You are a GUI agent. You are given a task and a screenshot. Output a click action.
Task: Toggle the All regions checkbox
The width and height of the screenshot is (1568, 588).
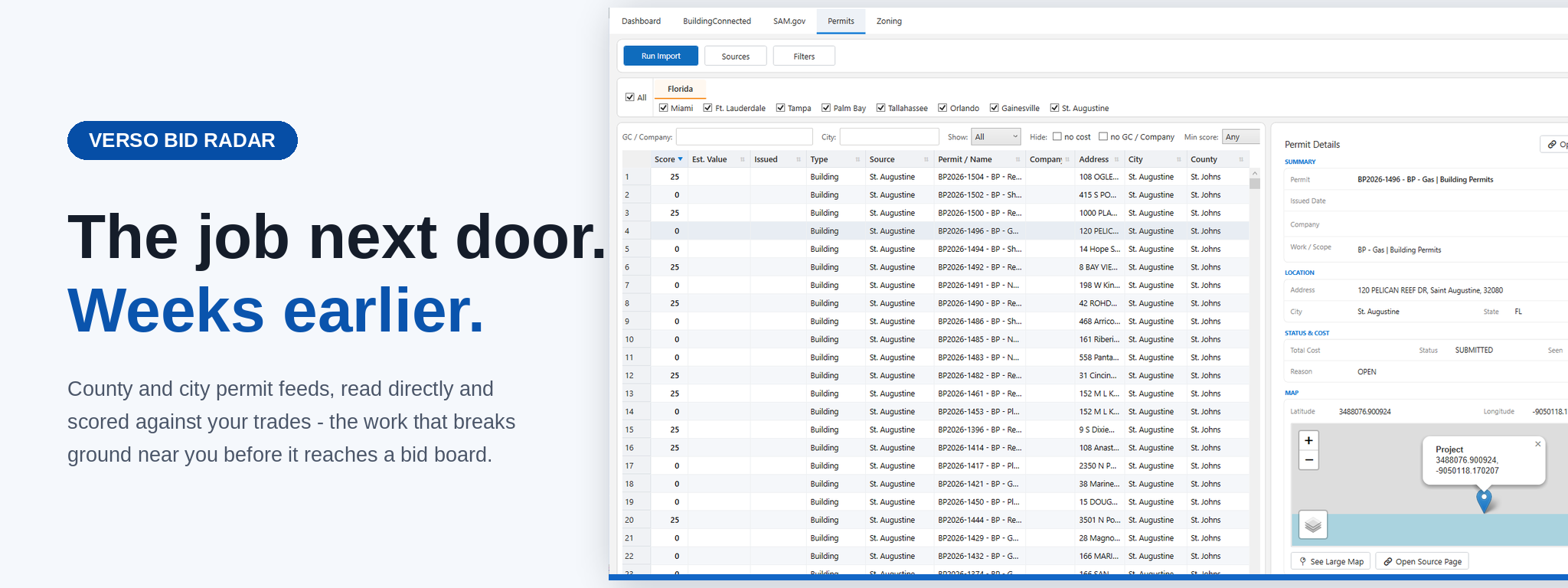click(x=629, y=97)
